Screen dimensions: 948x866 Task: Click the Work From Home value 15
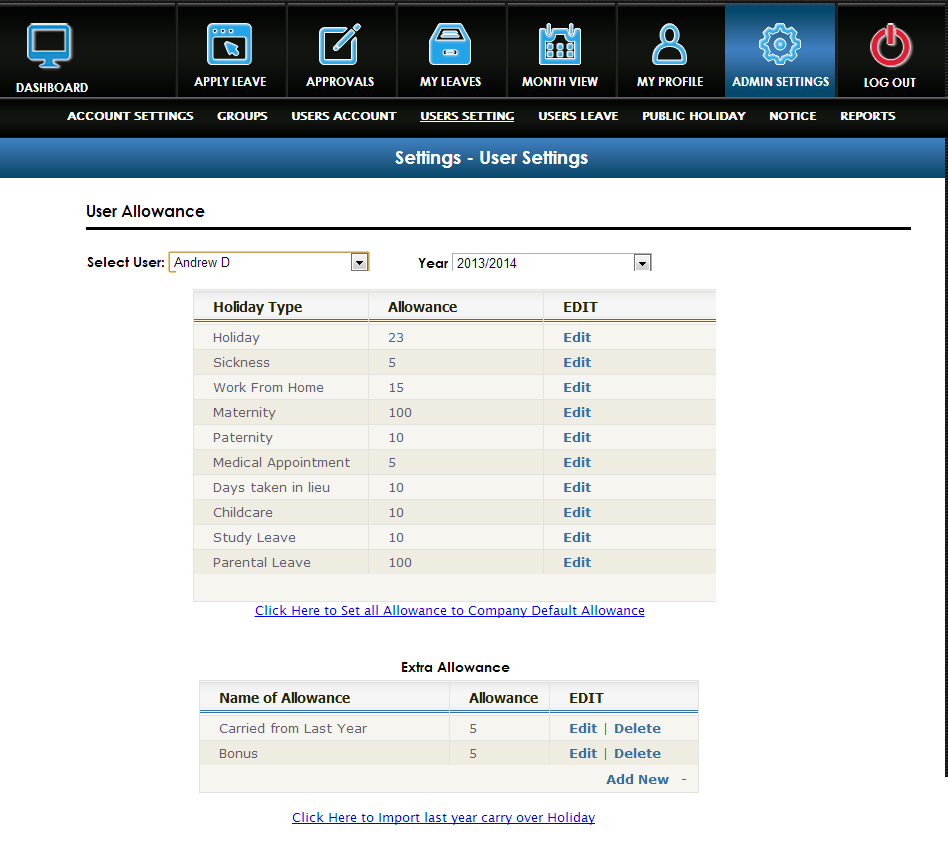[x=396, y=388]
